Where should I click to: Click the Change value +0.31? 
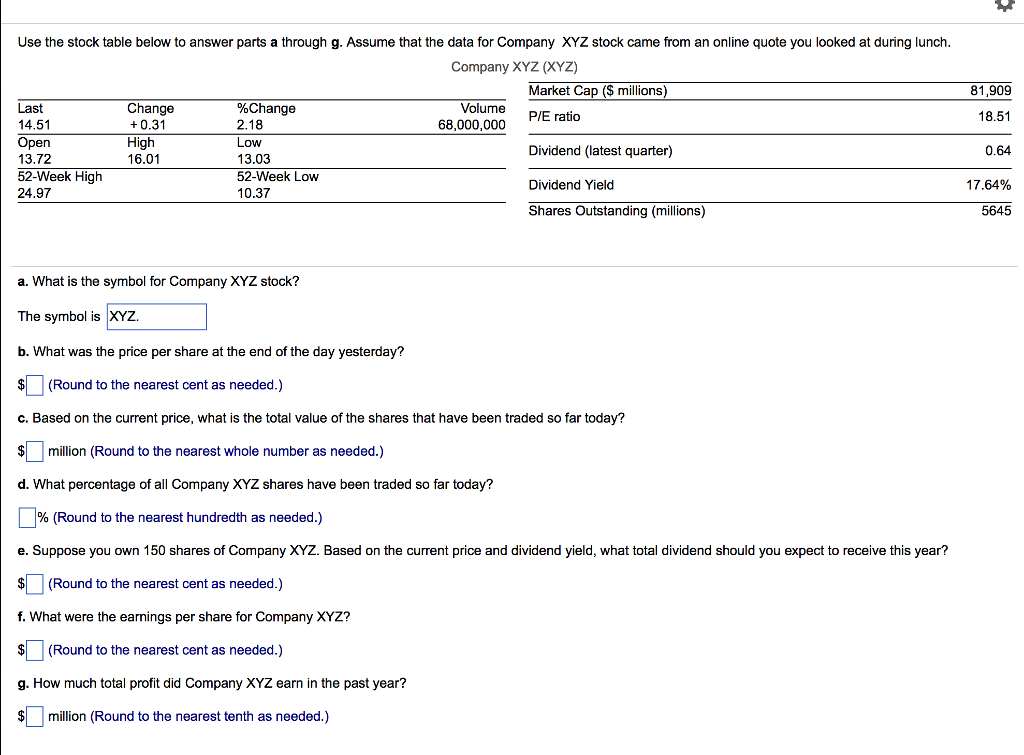click(x=147, y=125)
